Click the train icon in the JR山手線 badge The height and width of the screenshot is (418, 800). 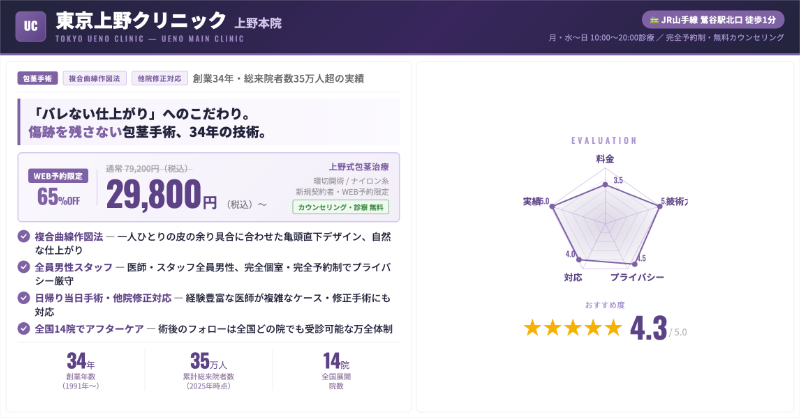point(655,19)
